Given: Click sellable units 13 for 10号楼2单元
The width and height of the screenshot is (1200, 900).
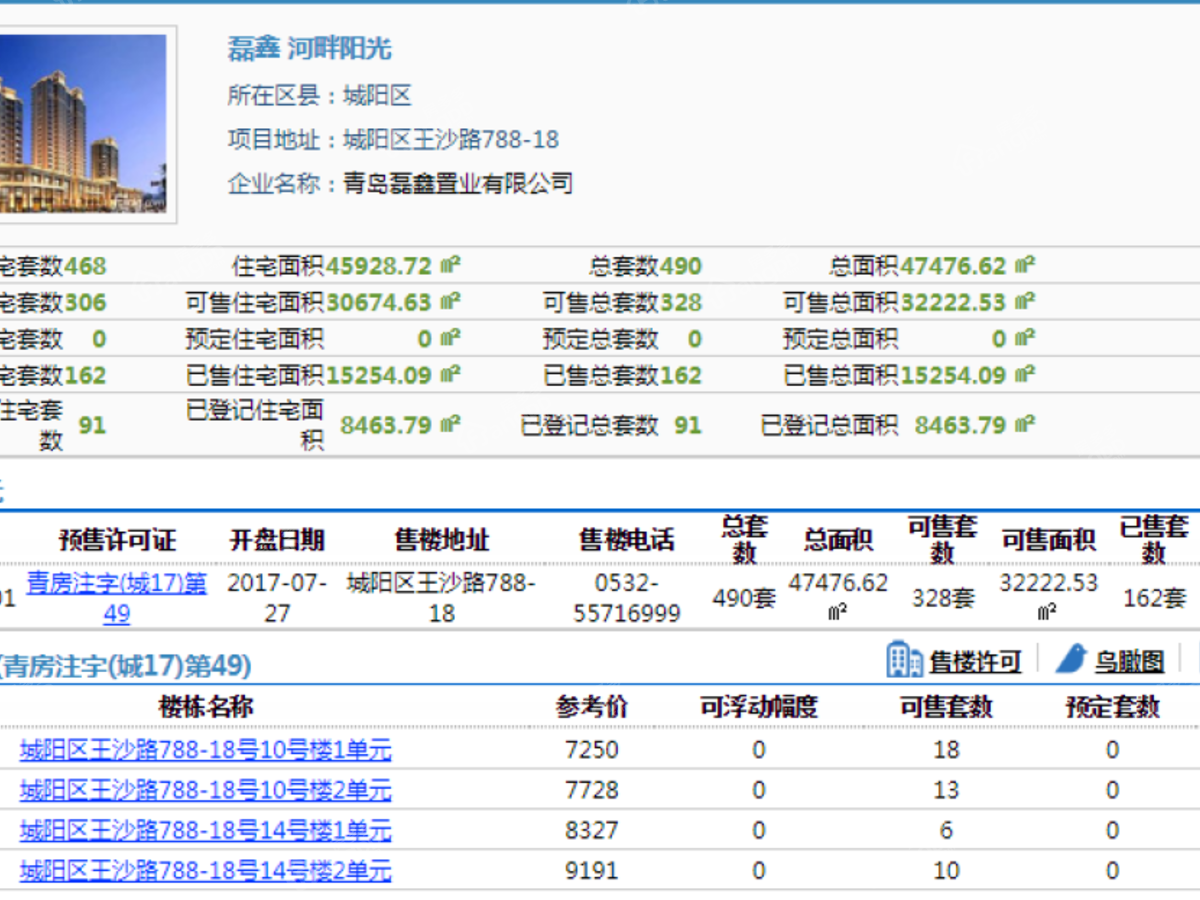Looking at the screenshot, I should (x=946, y=791).
